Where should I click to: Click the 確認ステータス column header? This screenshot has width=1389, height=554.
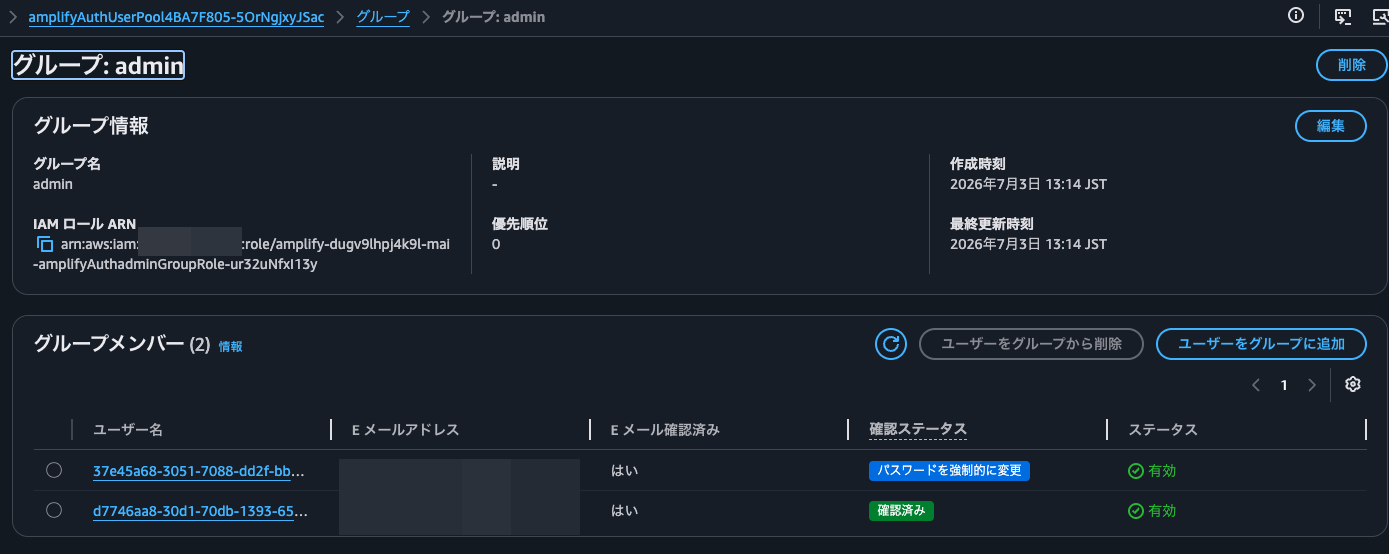[x=918, y=430]
